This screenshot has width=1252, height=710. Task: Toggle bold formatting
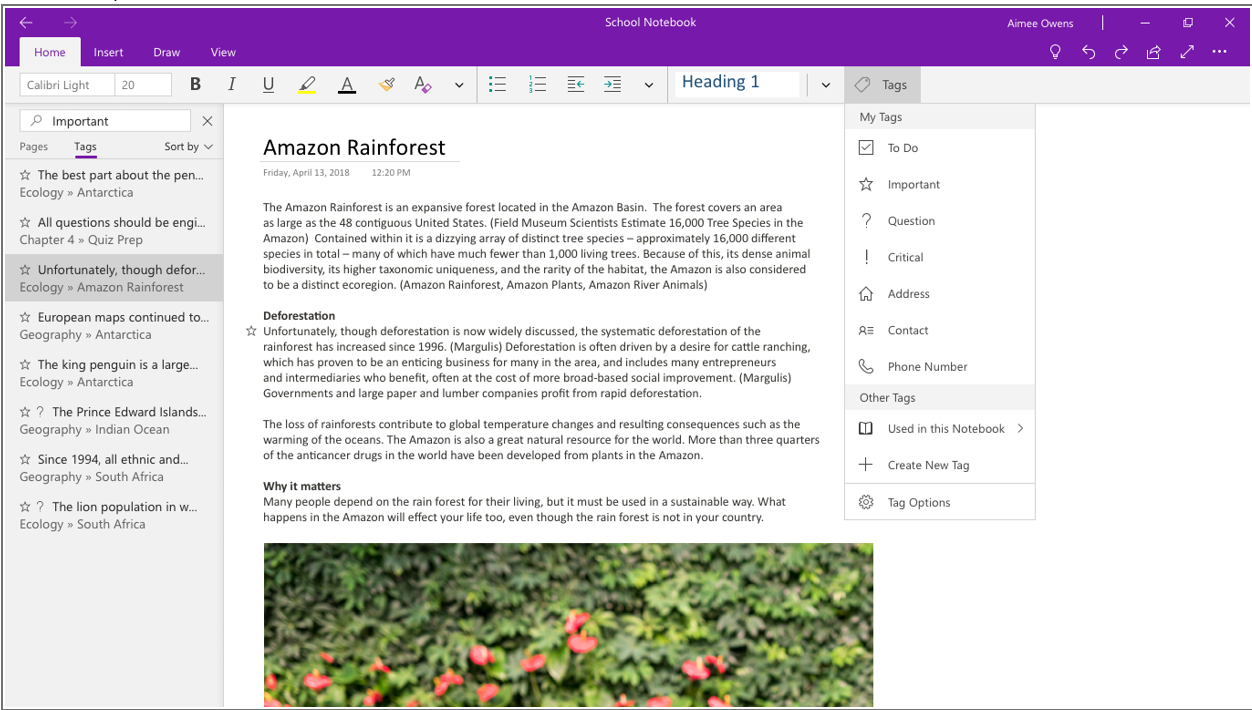coord(195,84)
